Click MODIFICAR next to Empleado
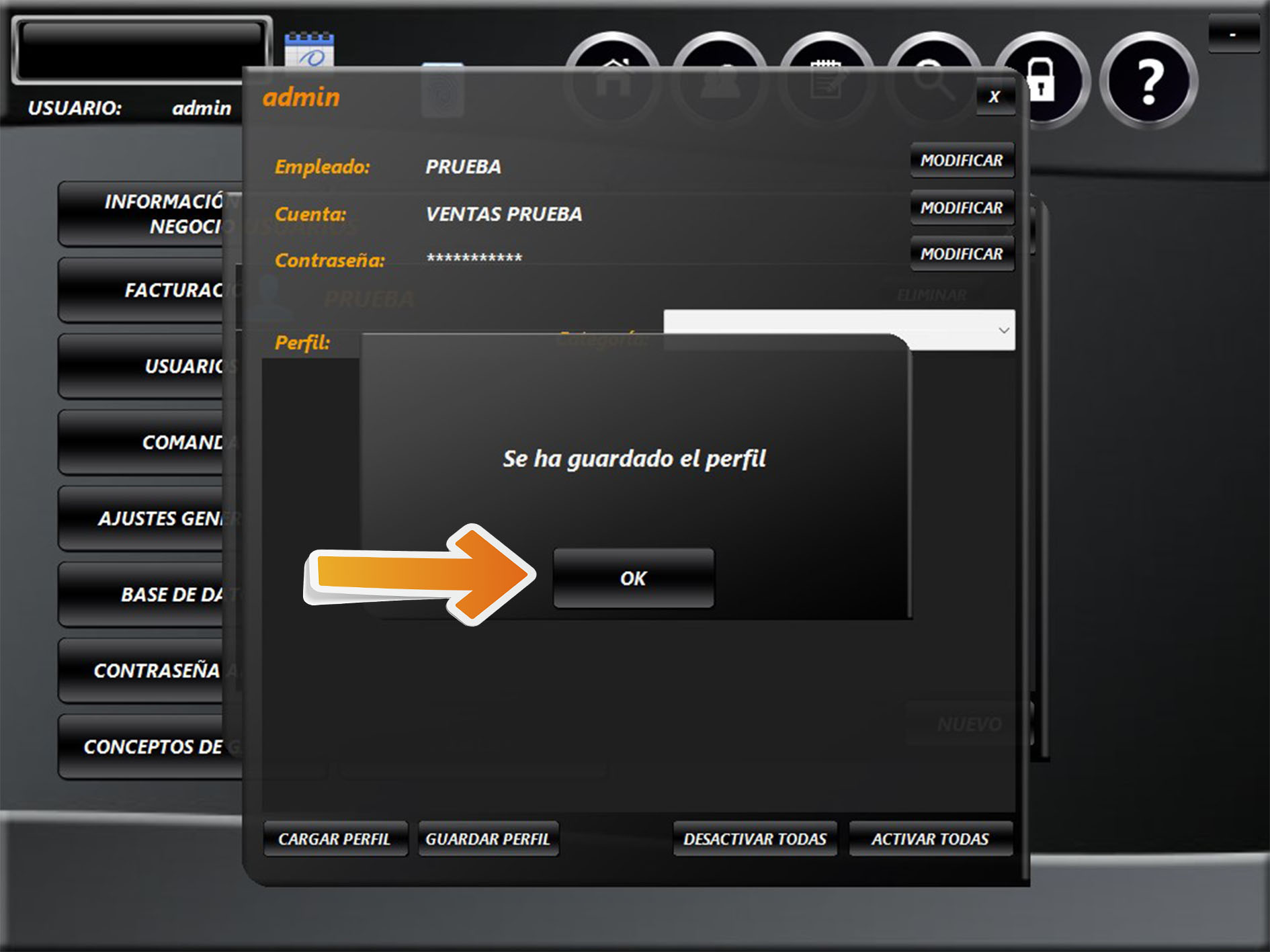This screenshot has height=952, width=1270. pyautogui.click(x=961, y=161)
